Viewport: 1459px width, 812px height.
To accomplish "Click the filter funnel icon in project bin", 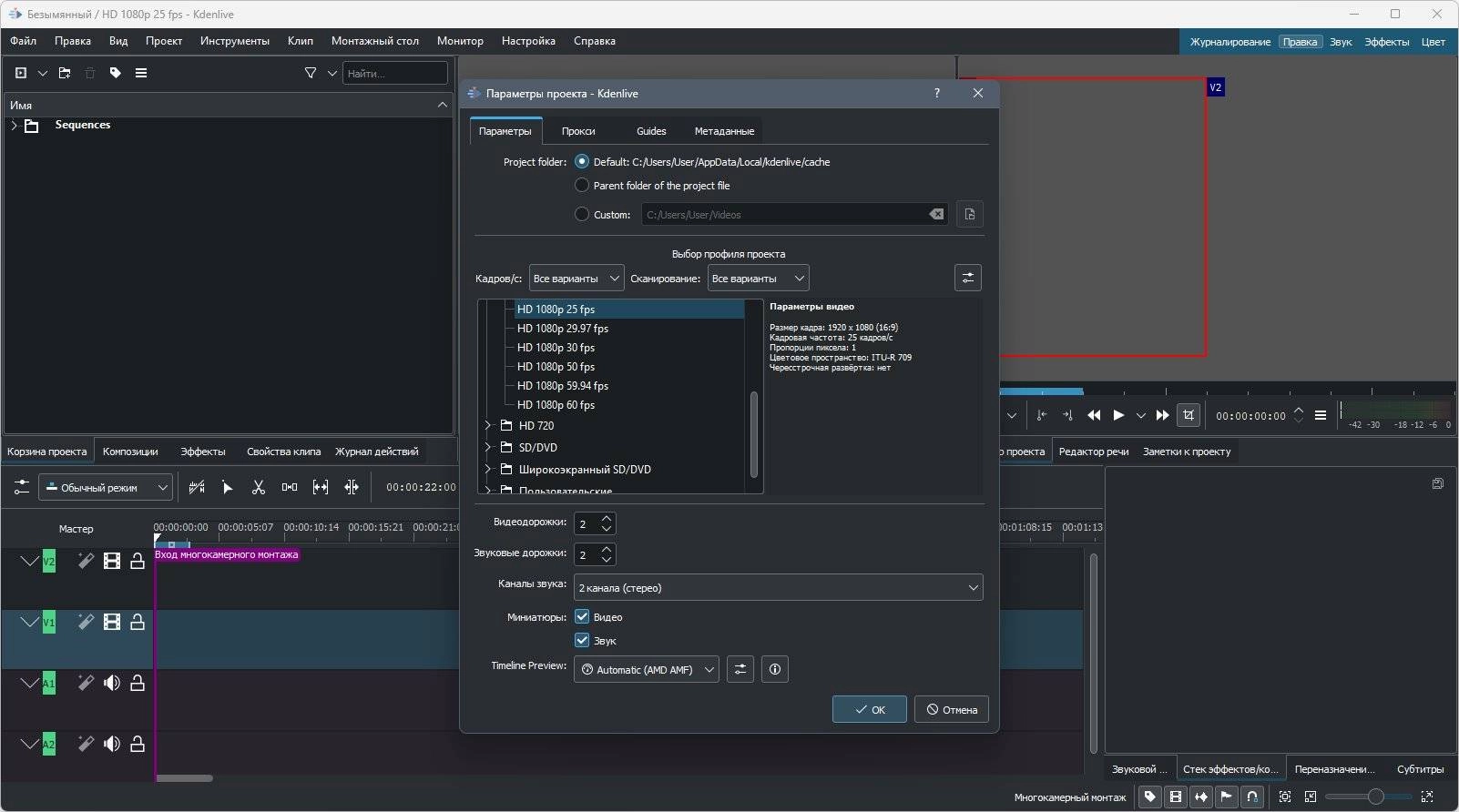I will click(311, 73).
